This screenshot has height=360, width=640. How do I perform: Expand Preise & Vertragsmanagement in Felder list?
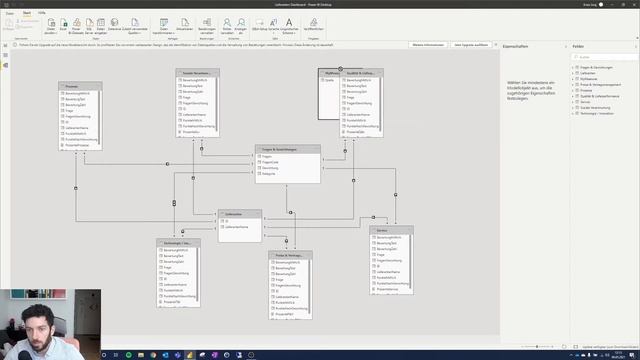[x=573, y=84]
